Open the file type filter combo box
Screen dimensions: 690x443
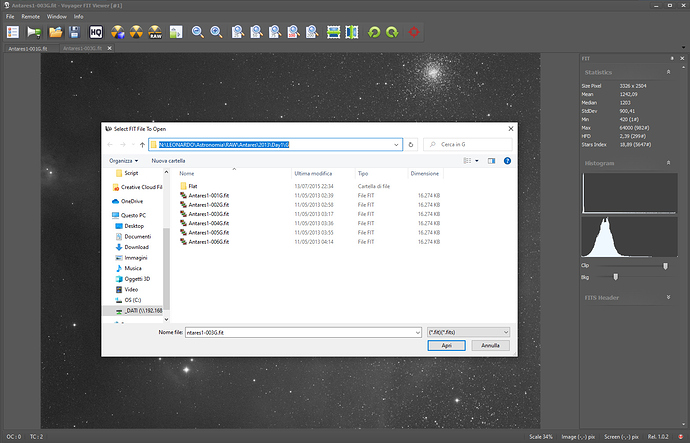[x=469, y=332]
